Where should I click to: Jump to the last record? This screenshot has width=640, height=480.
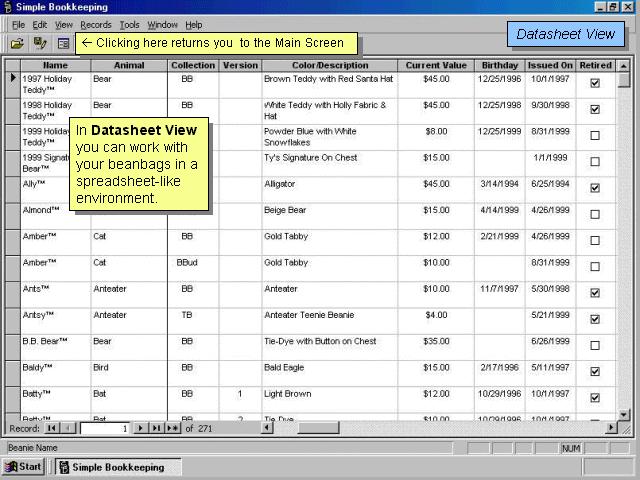[x=156, y=428]
